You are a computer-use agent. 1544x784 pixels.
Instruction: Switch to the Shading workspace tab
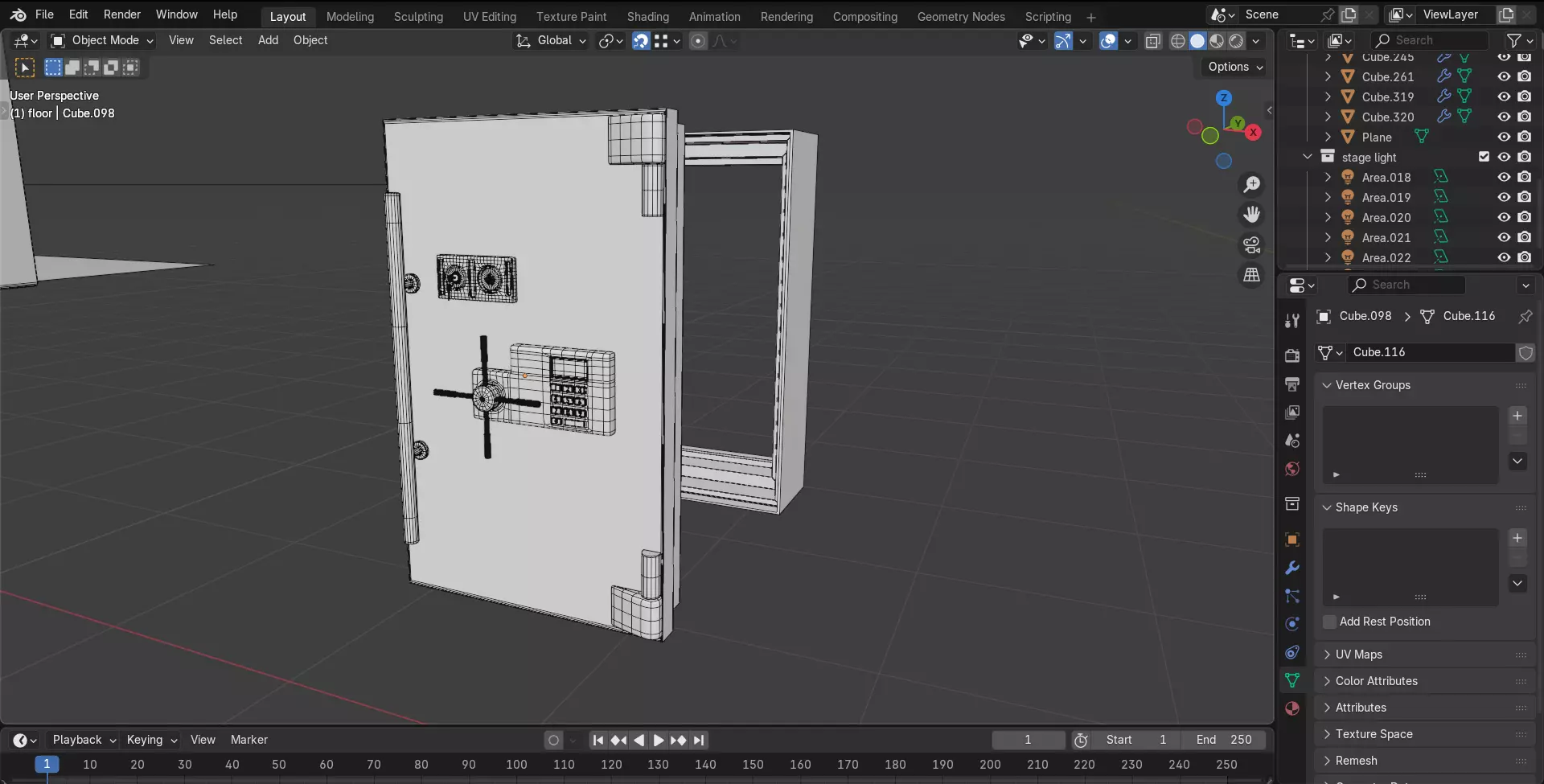(648, 16)
